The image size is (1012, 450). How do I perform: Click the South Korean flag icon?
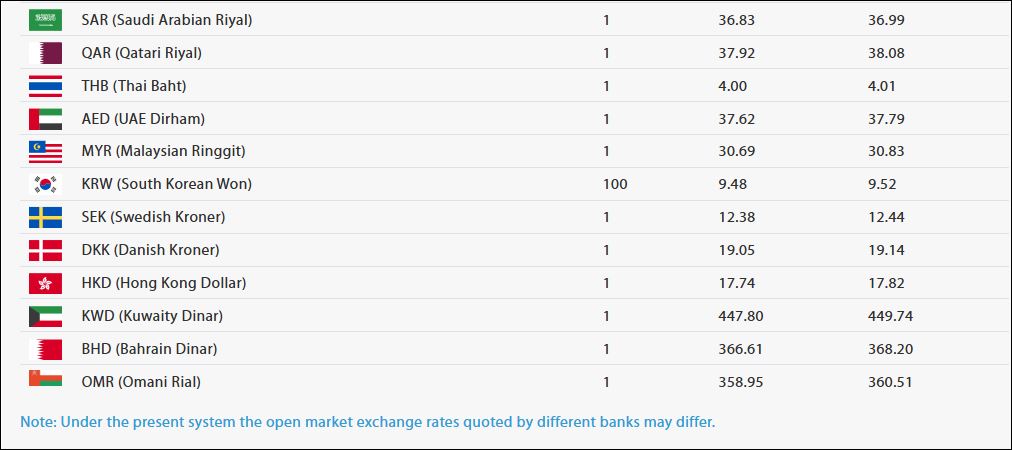pyautogui.click(x=45, y=185)
